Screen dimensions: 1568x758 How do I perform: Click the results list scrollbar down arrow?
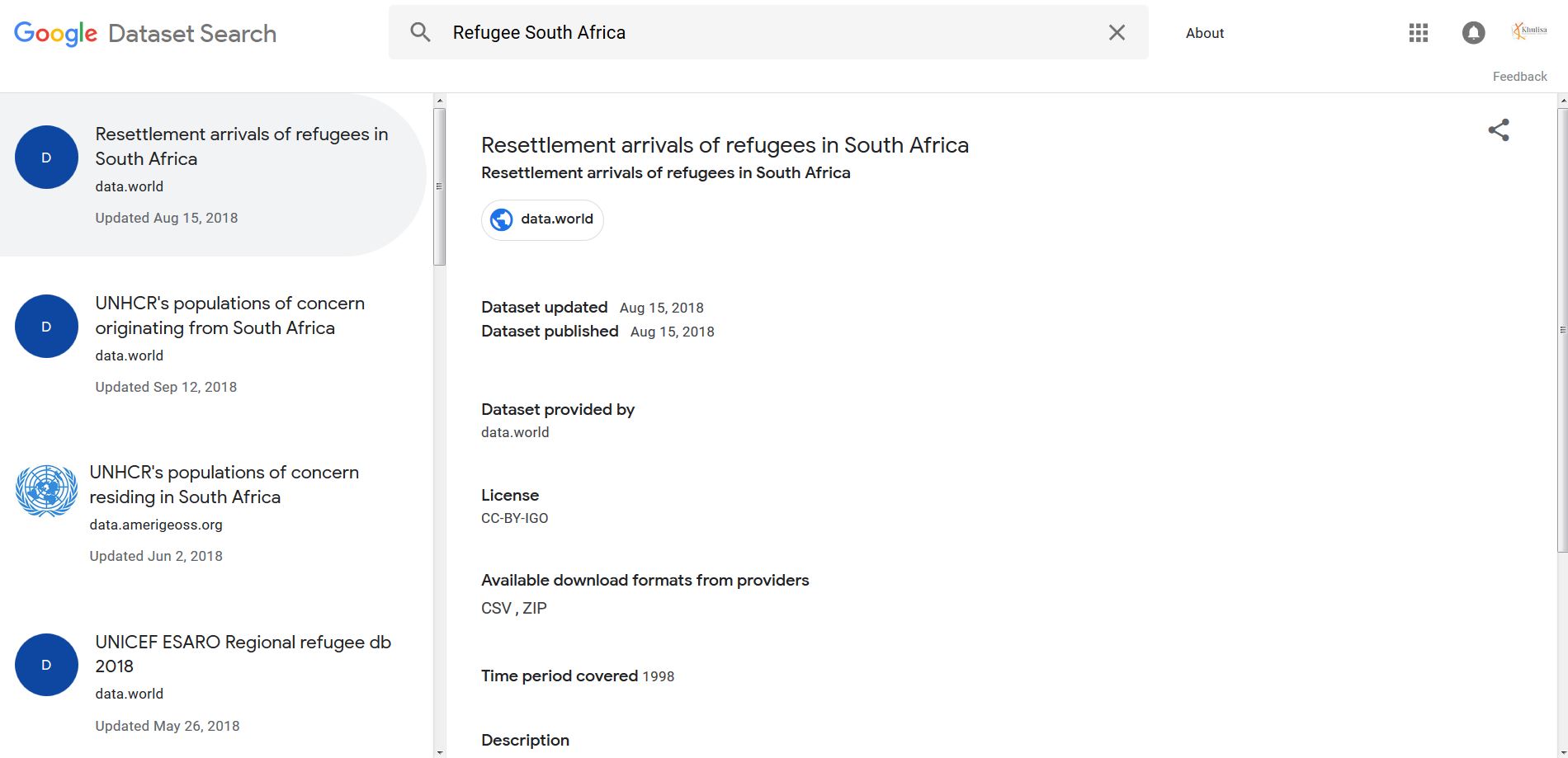click(439, 751)
